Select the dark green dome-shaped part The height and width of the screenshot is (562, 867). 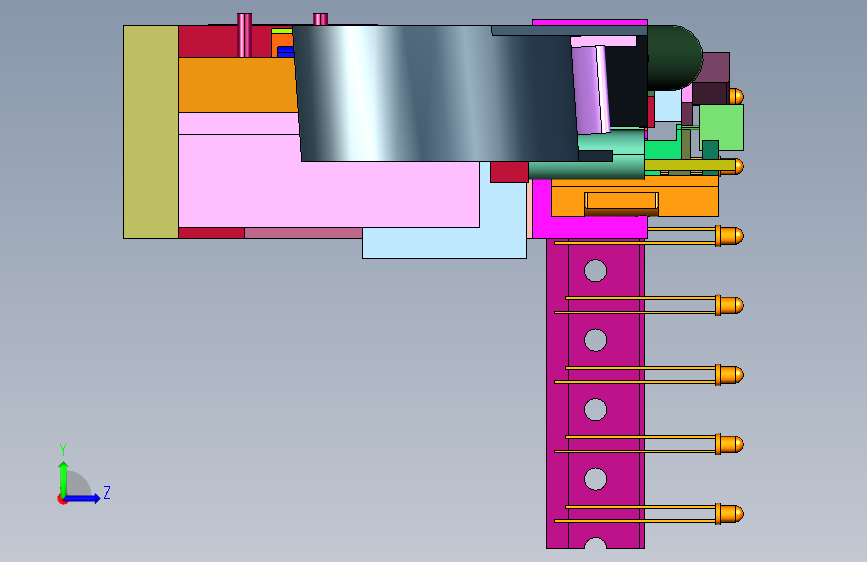(675, 58)
